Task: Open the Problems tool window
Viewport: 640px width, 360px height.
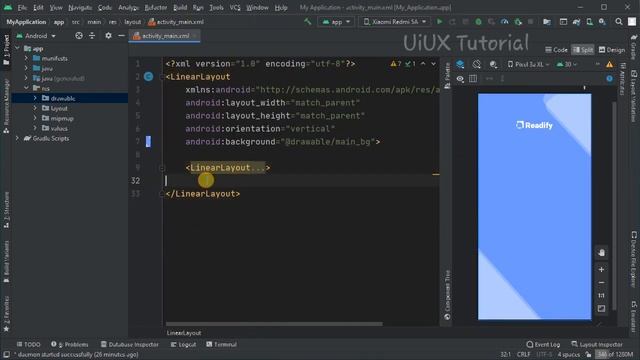Action: 70,344
